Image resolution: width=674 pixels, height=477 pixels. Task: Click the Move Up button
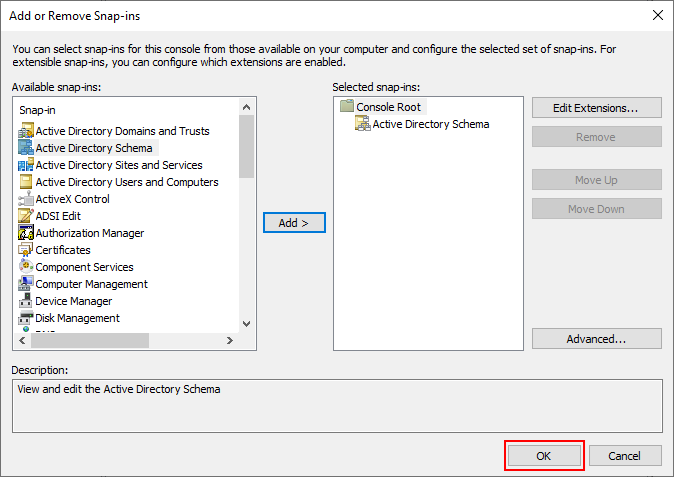(597, 180)
